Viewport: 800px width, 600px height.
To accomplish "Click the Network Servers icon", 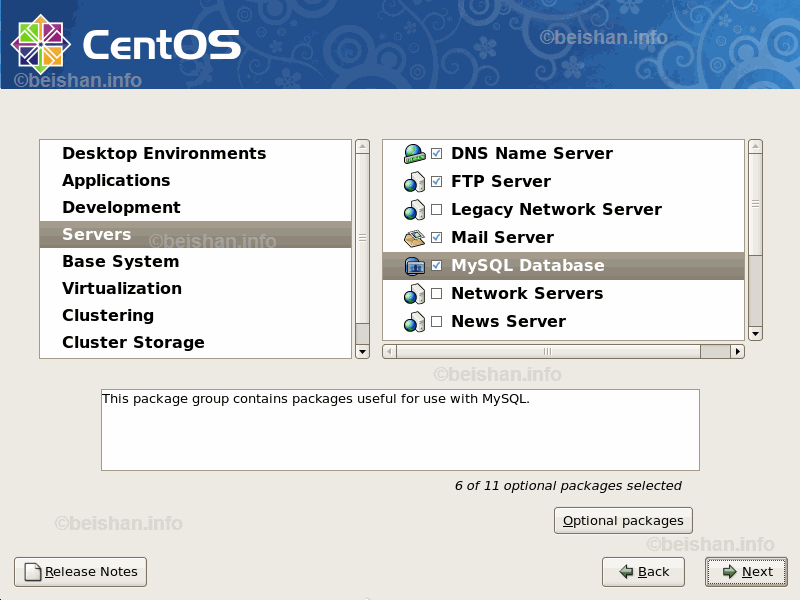I will (x=414, y=294).
